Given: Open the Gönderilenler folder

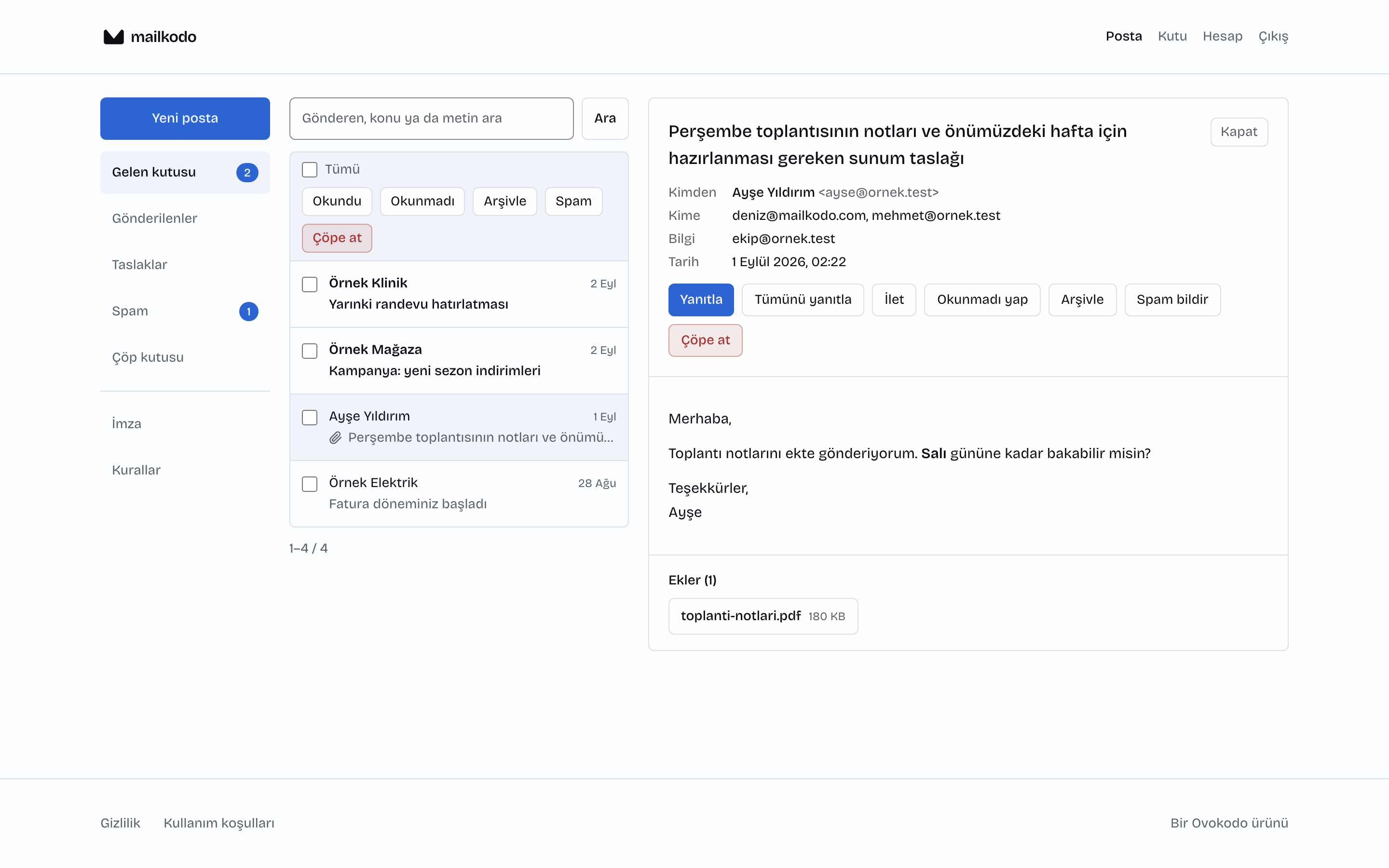Looking at the screenshot, I should 185,219.
